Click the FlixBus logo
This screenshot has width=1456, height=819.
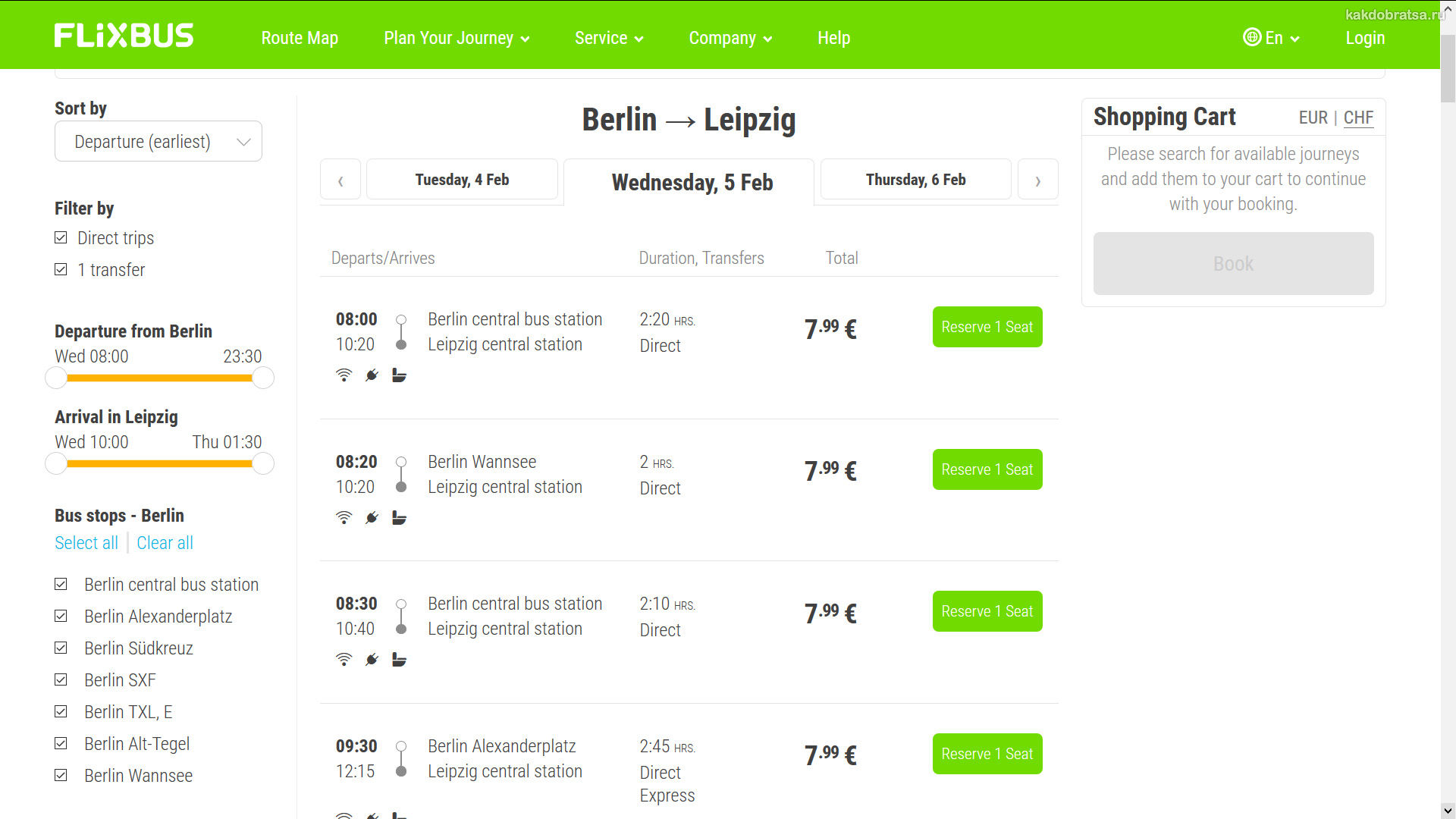[x=124, y=36]
